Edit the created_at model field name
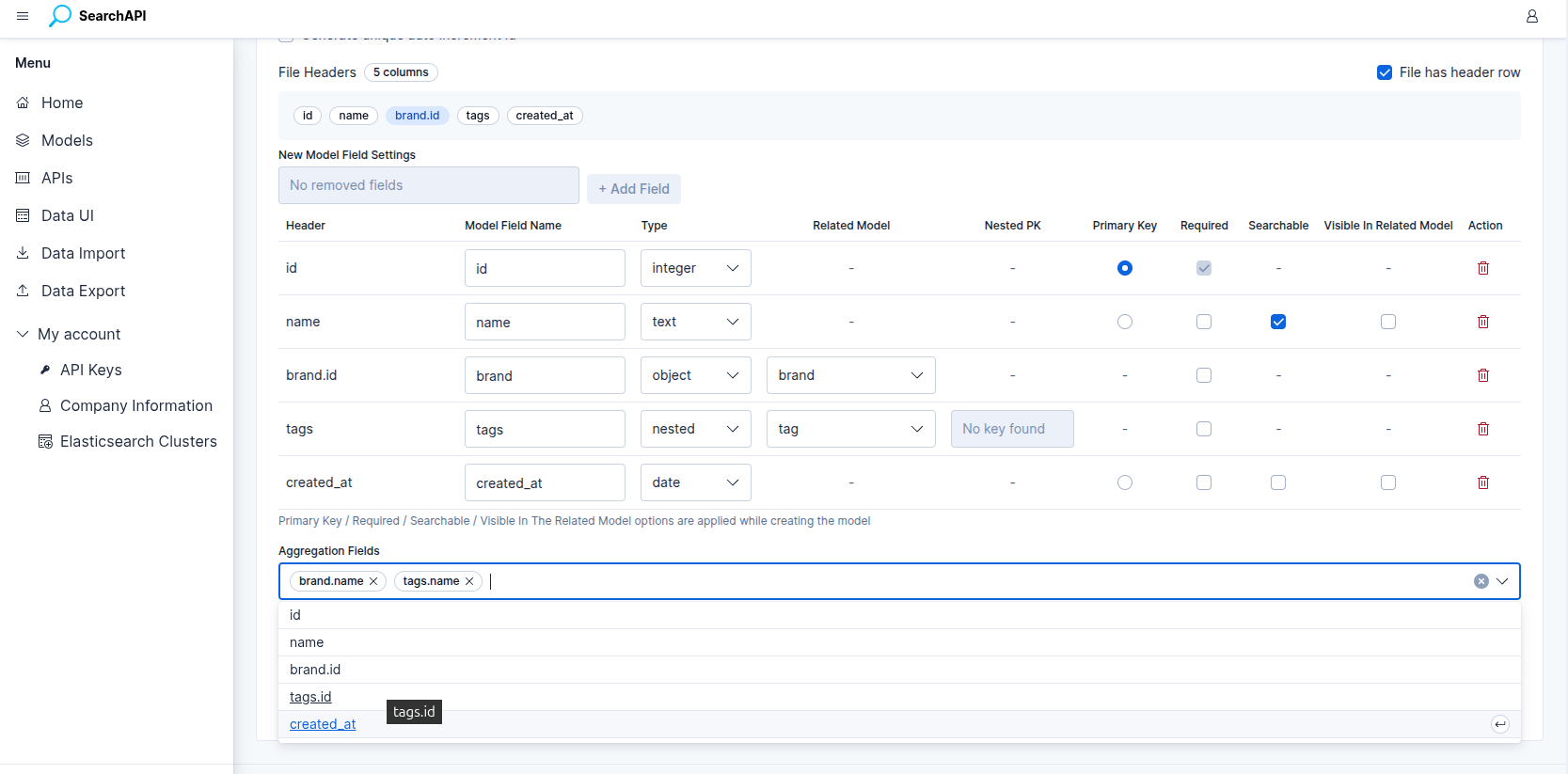Viewport: 1568px width, 774px height. click(x=545, y=482)
